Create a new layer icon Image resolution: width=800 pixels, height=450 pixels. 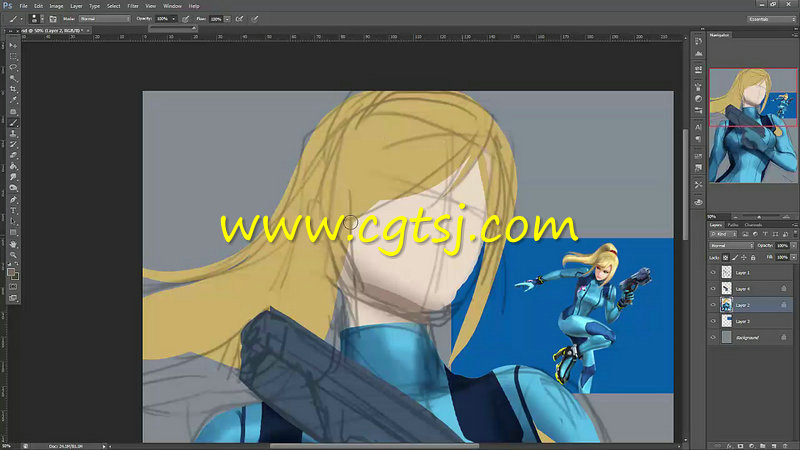[x=774, y=446]
